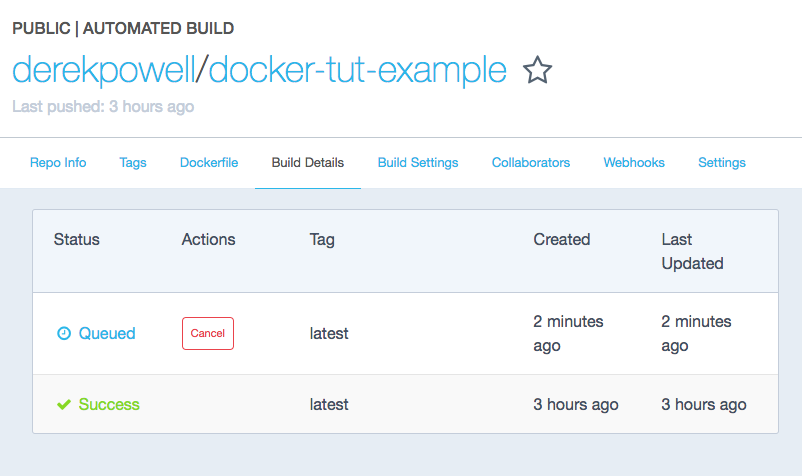The image size is (802, 476).
Task: Open the Queued build details link
Action: [x=107, y=333]
